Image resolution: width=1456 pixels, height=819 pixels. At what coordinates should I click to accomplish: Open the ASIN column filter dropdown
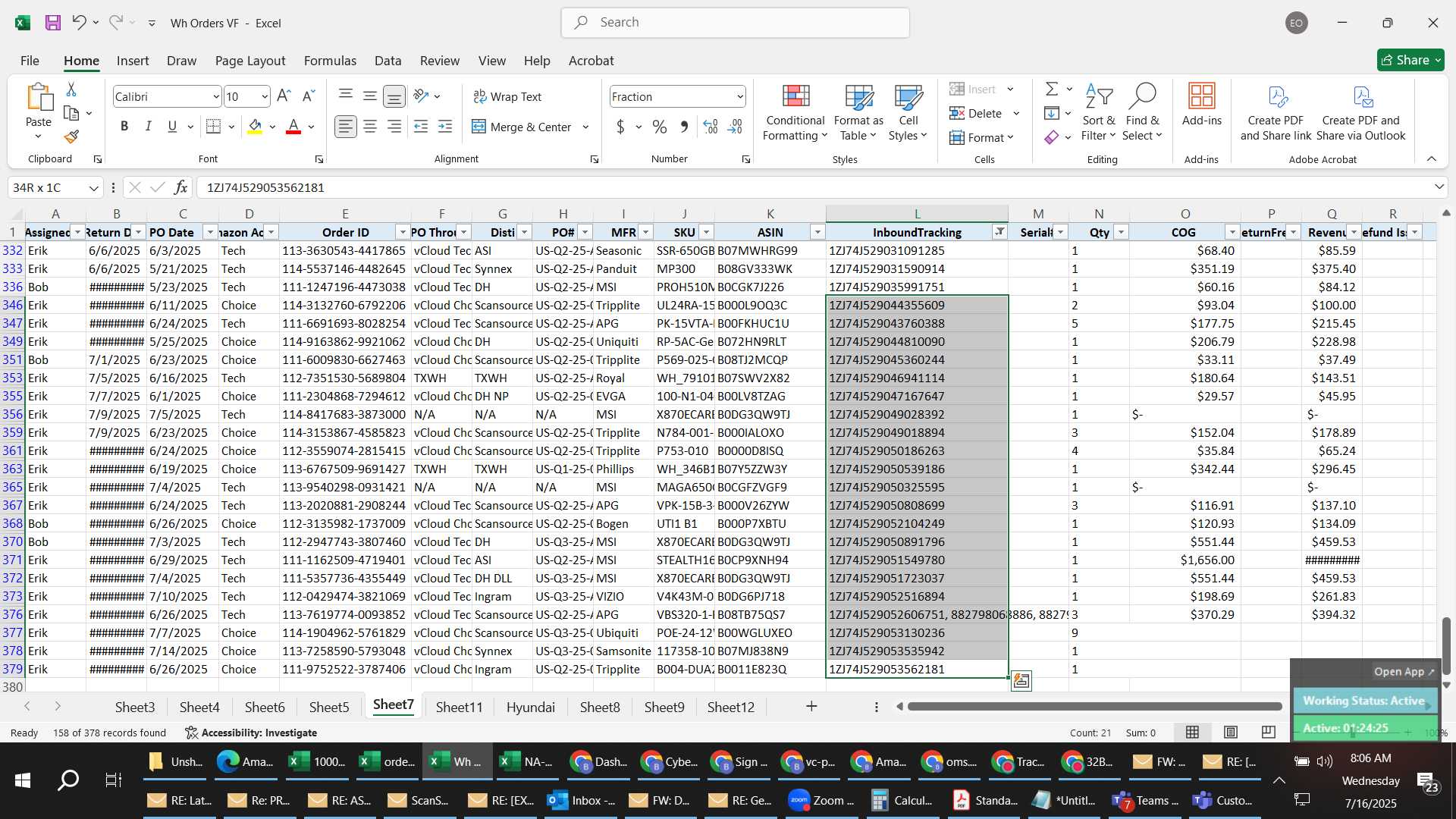pos(817,232)
